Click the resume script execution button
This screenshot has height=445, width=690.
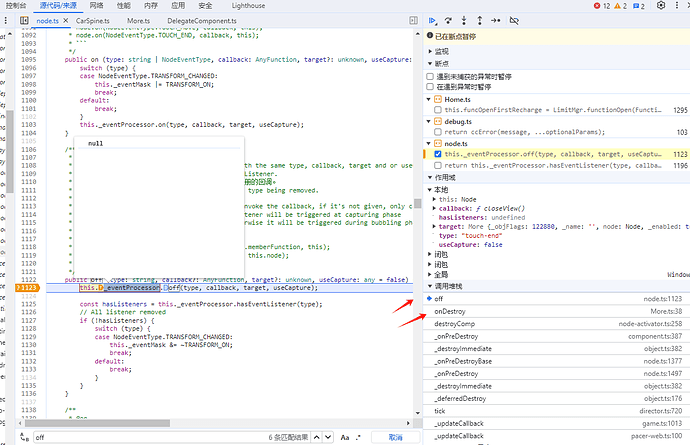[432, 20]
